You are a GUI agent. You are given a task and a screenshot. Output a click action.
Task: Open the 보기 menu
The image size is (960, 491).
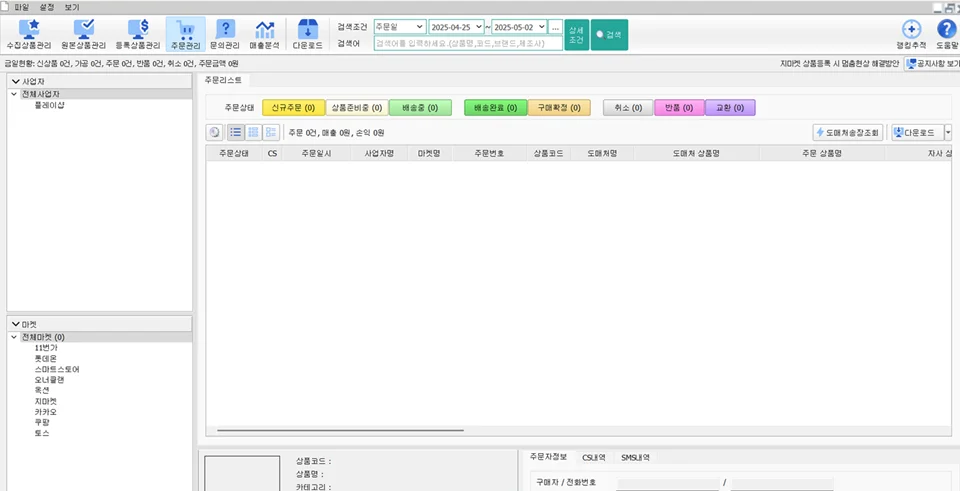click(72, 7)
